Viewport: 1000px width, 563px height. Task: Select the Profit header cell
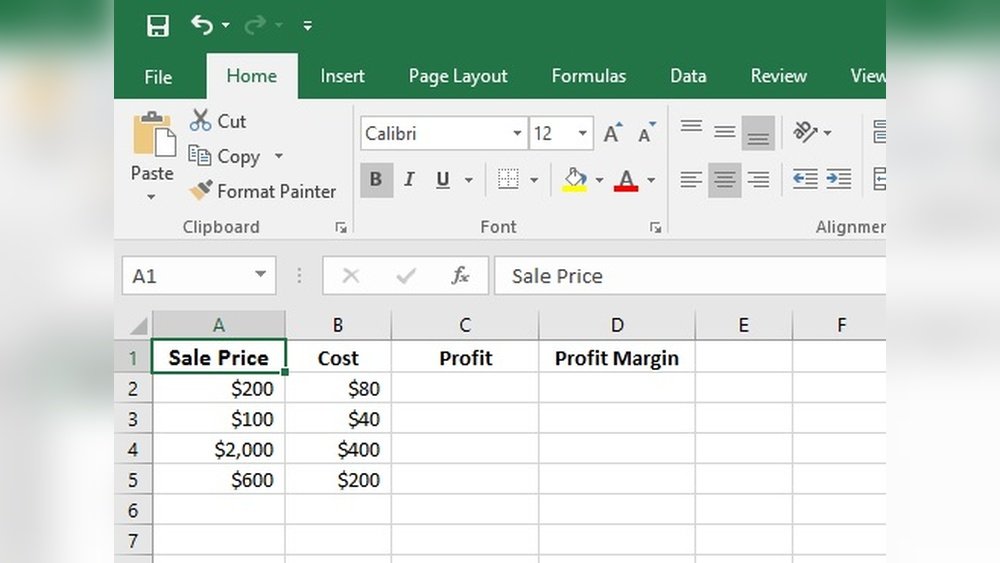(x=465, y=358)
